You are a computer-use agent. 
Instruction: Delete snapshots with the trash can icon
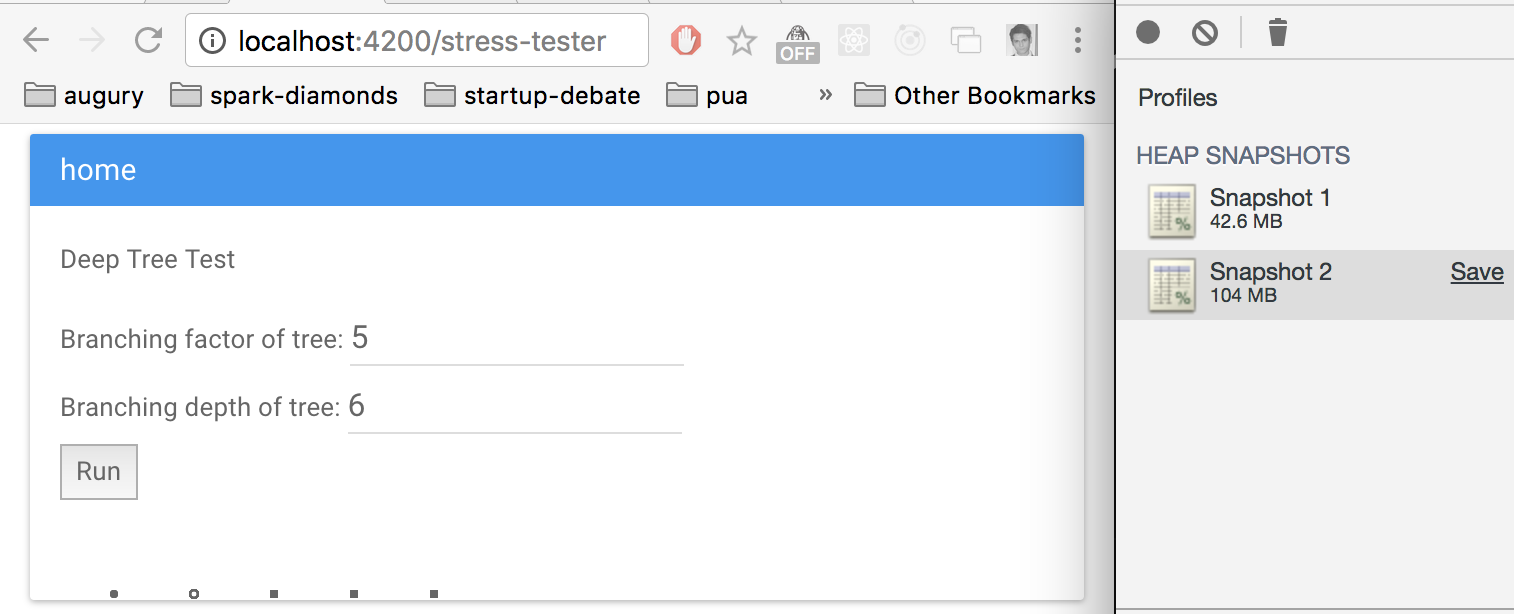pyautogui.click(x=1277, y=32)
